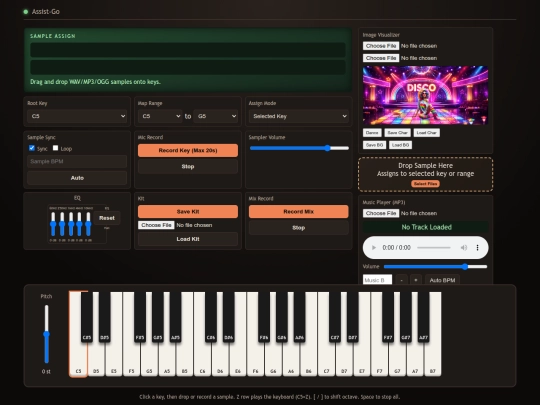This screenshot has height=405, width=540.
Task: Click the Save Char button
Action: [x=397, y=133]
